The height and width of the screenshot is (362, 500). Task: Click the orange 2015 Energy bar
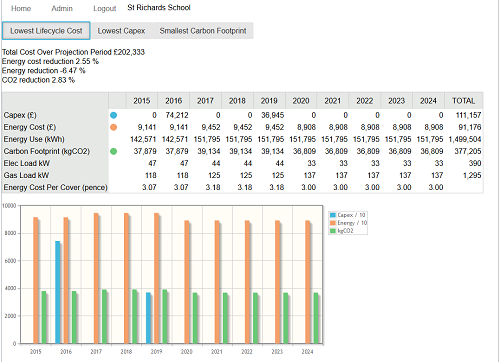click(x=36, y=280)
